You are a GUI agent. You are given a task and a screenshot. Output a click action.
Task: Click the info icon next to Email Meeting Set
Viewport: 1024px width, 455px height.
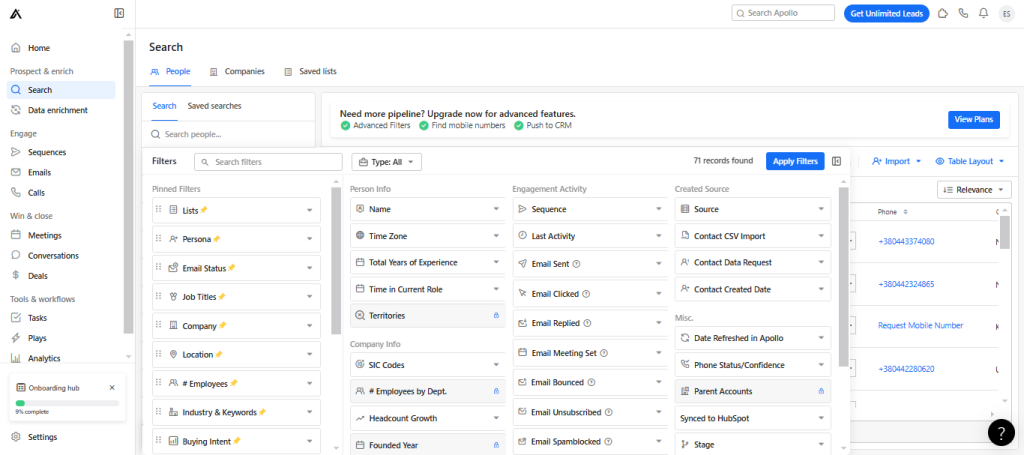point(604,353)
